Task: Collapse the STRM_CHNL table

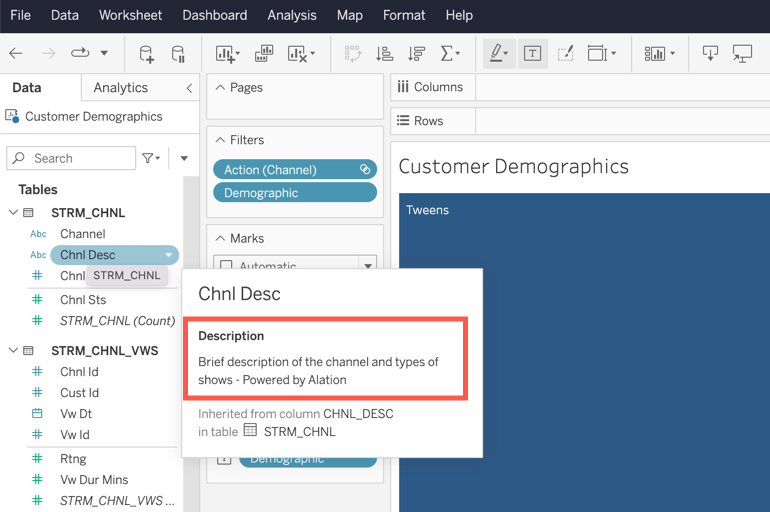Action: pos(14,212)
